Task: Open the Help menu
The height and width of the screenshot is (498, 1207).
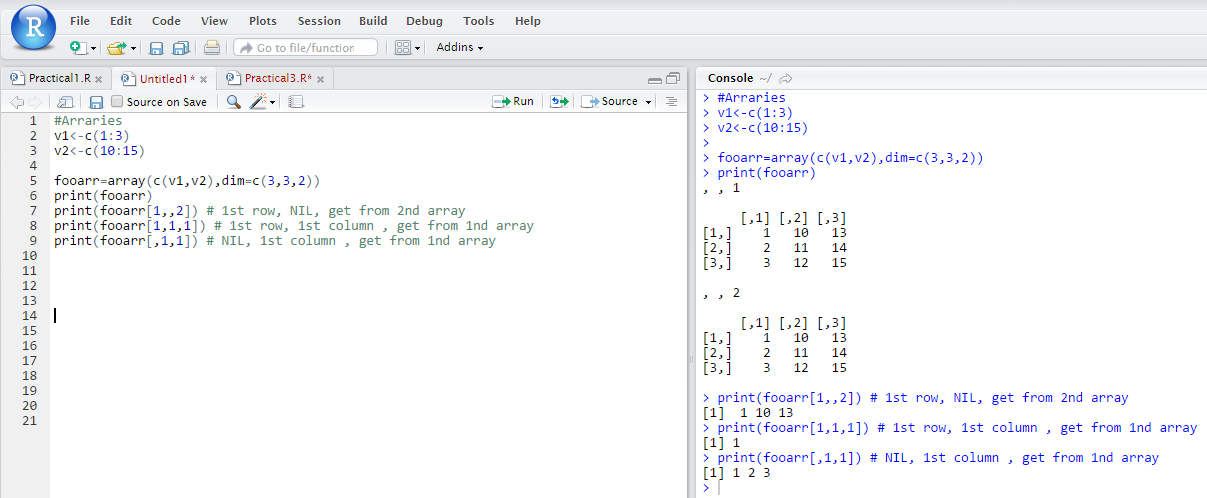Action: [528, 21]
